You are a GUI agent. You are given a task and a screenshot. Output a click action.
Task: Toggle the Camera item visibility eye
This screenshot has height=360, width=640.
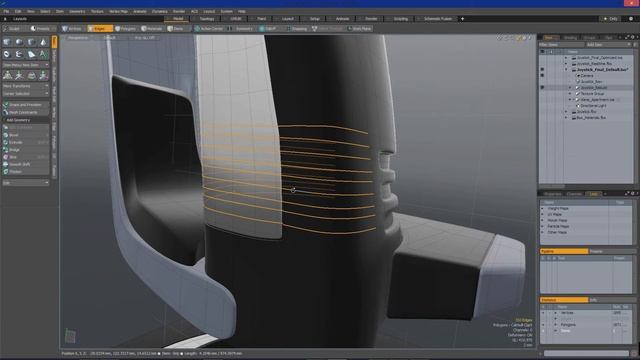pos(542,76)
